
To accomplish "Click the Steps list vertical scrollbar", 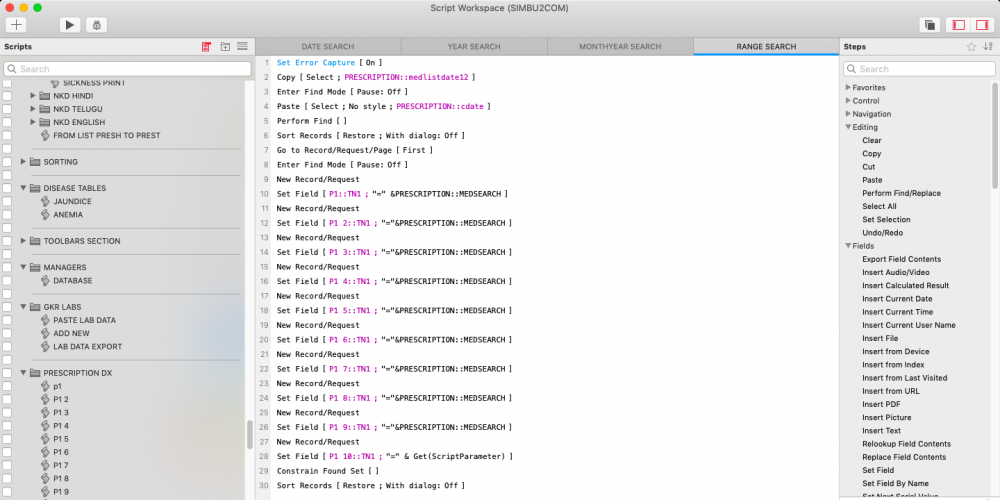I will (995, 135).
